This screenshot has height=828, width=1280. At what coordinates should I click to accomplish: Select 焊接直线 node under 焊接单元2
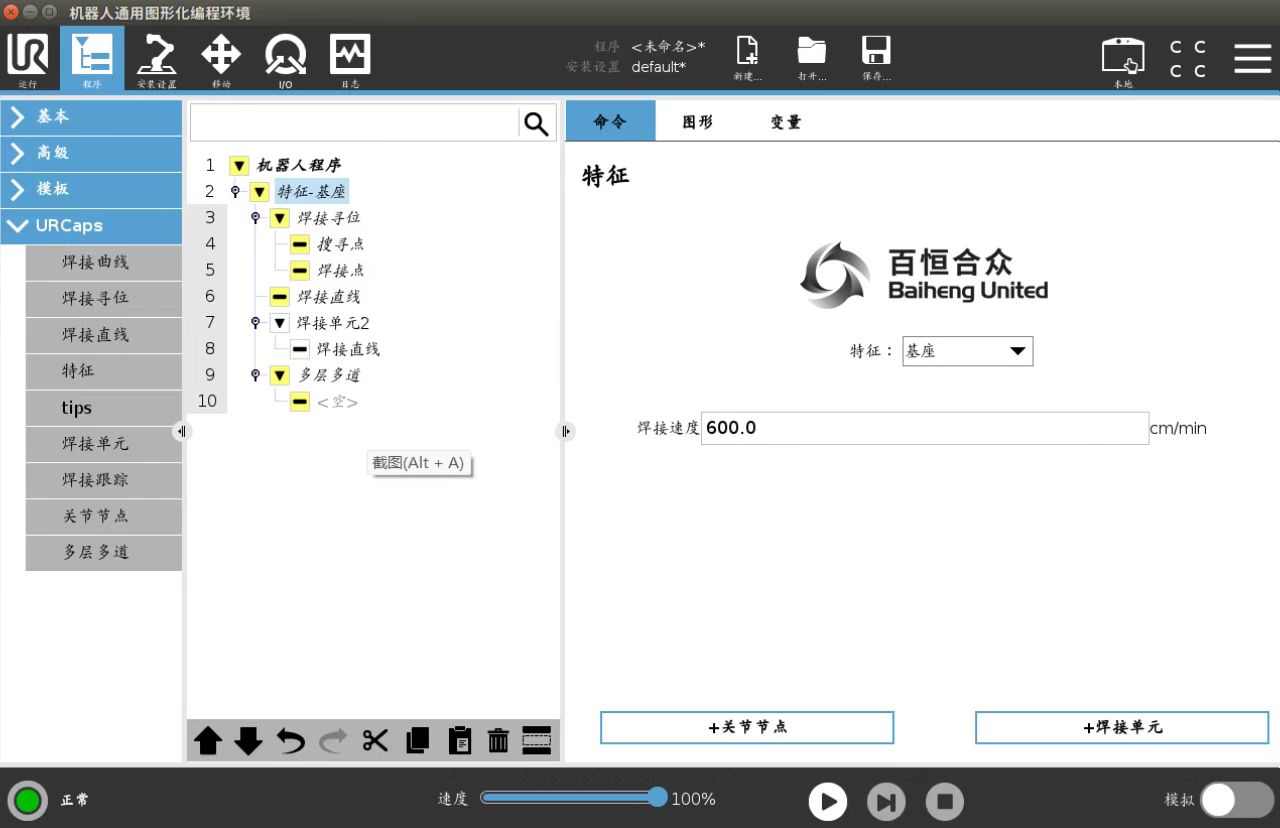[x=348, y=349]
